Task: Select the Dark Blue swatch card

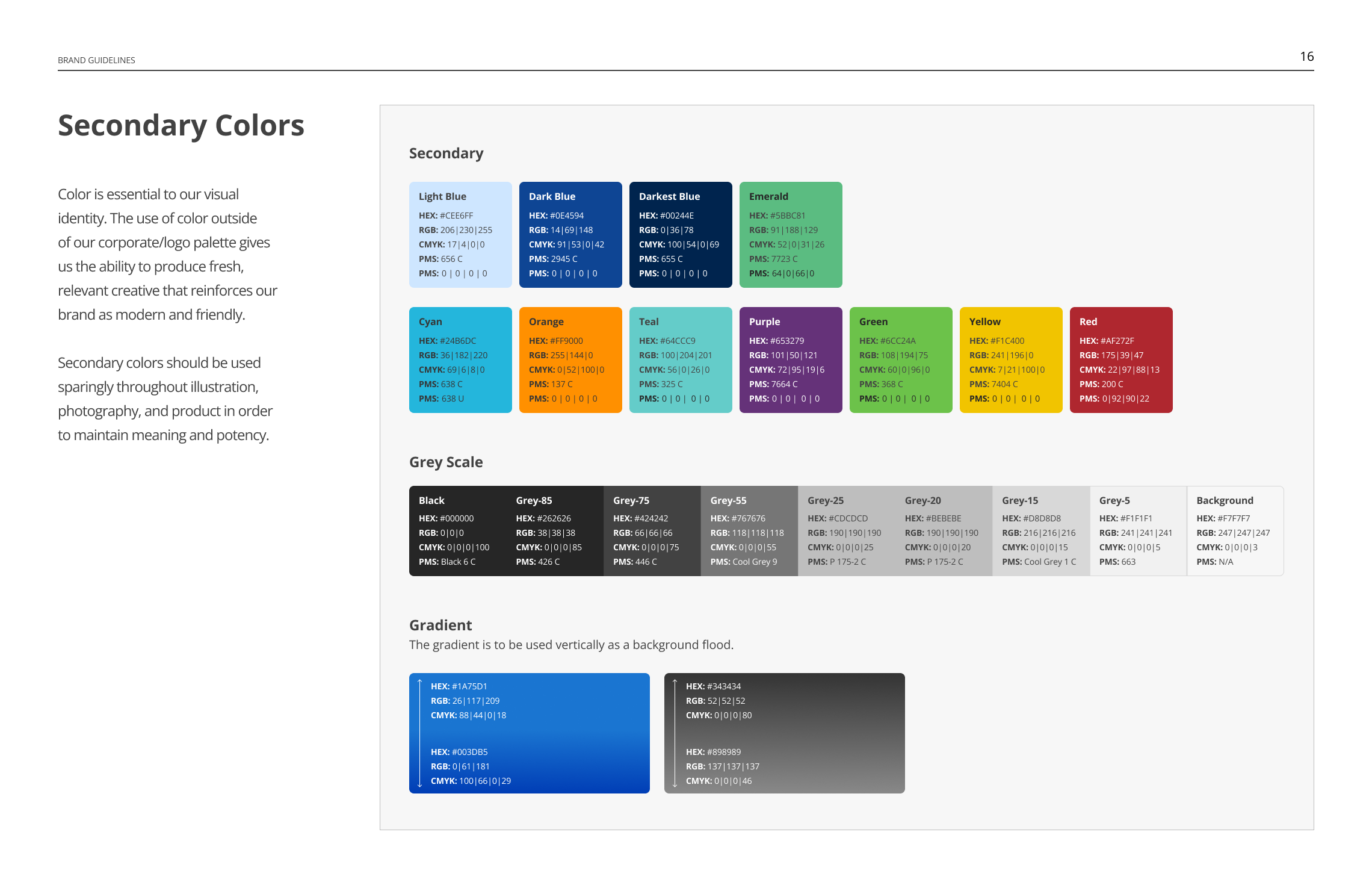Action: coord(570,235)
